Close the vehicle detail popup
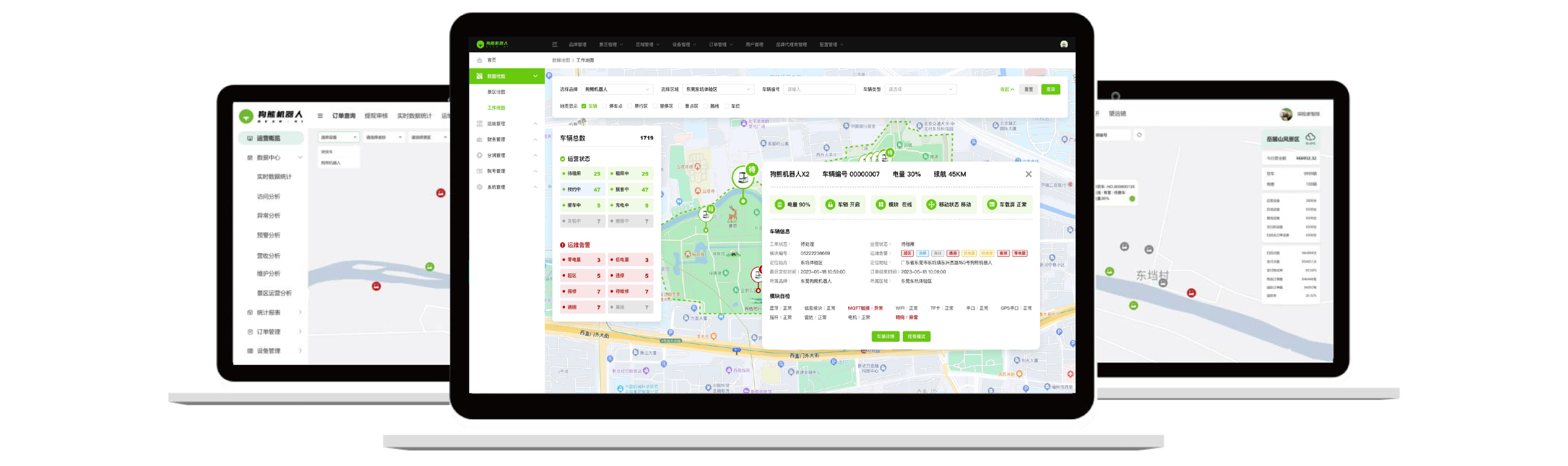 point(1028,174)
